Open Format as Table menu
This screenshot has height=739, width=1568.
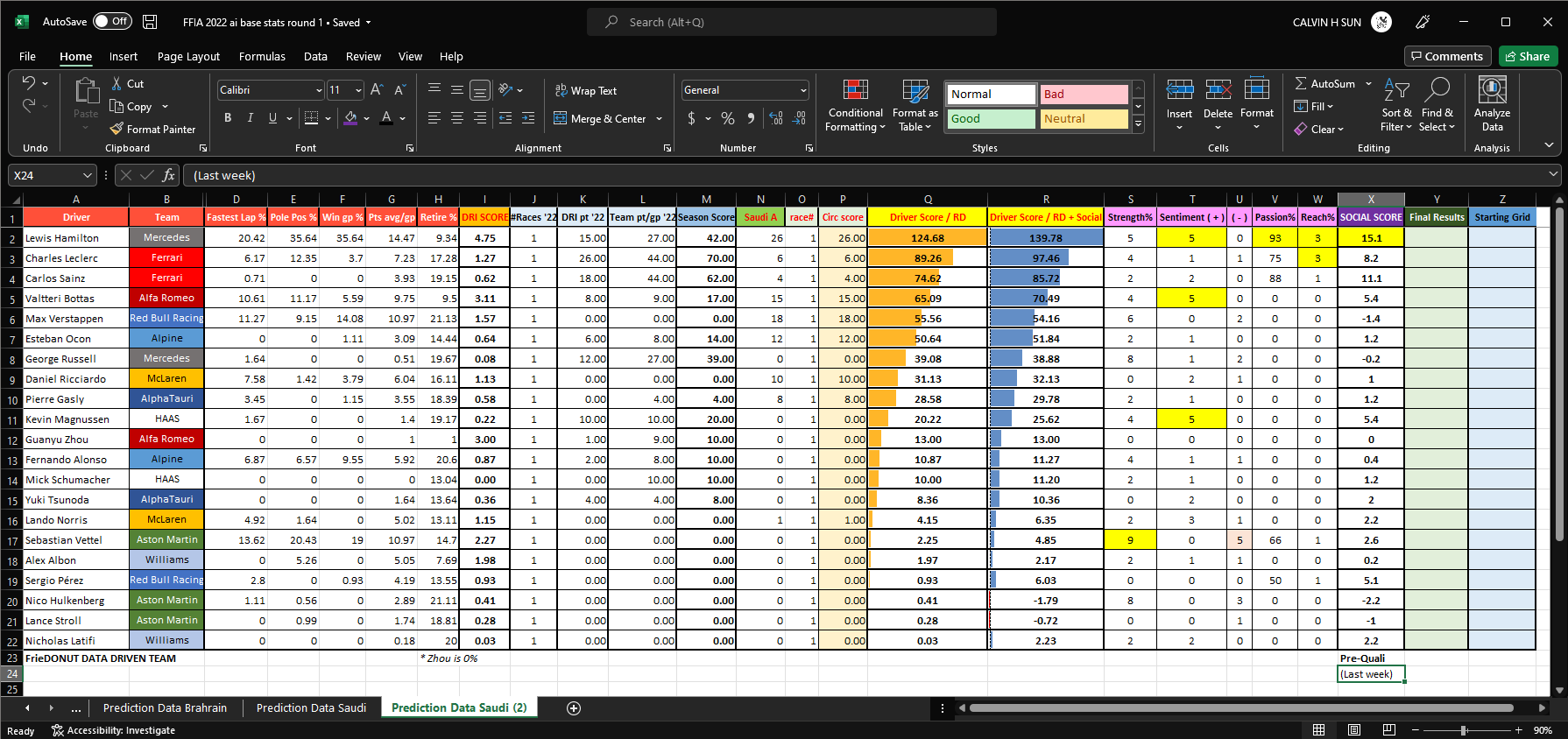(x=915, y=105)
